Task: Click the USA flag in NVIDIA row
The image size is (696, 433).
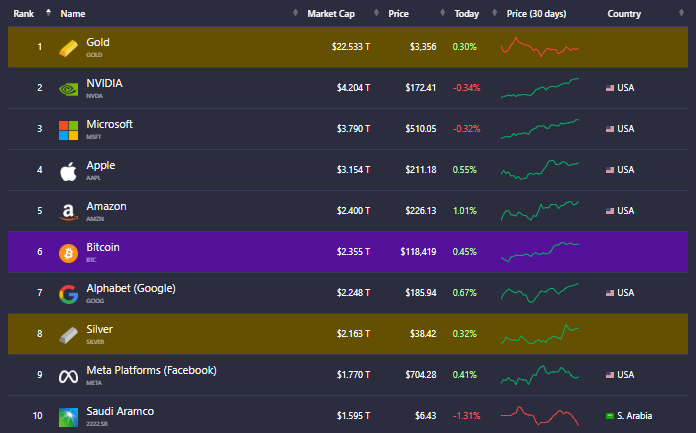Action: click(610, 88)
